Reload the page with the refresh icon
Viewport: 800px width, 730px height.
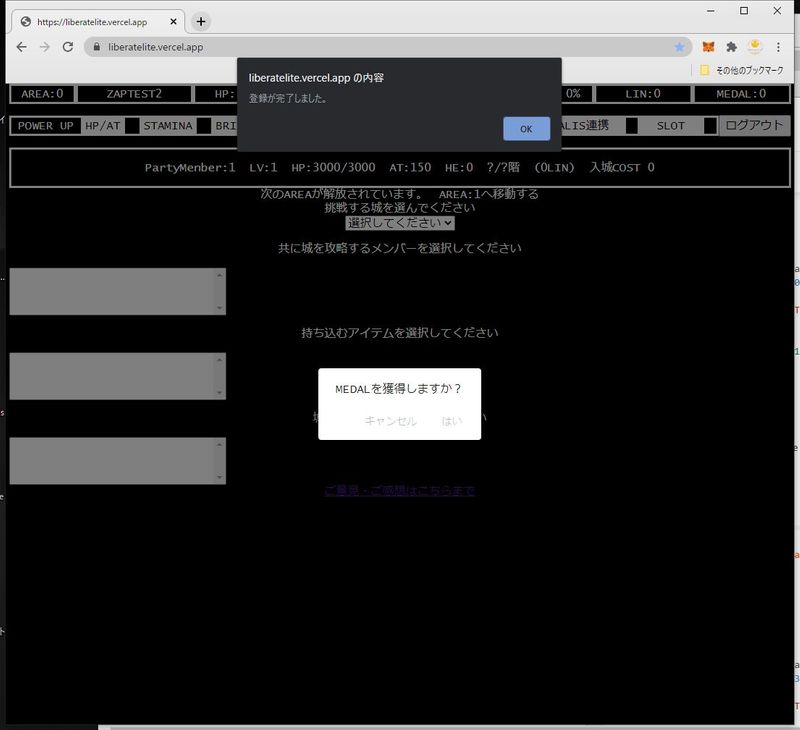[x=68, y=47]
